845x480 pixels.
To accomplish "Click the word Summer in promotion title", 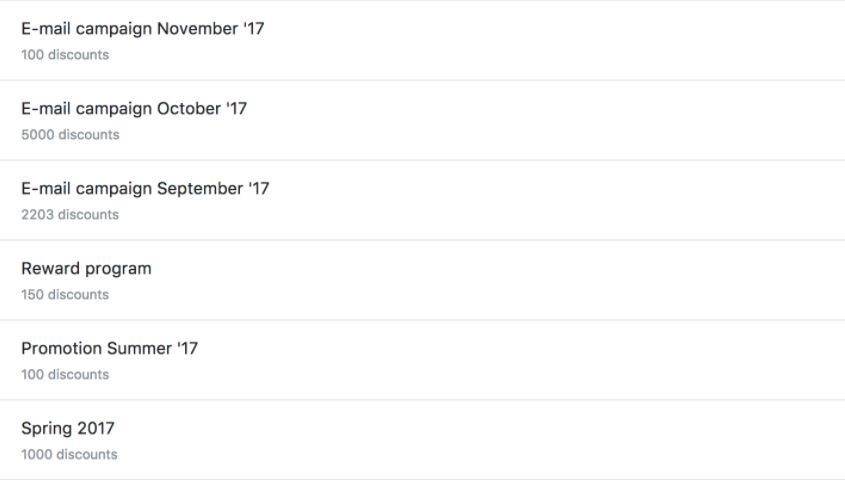I will 140,349.
